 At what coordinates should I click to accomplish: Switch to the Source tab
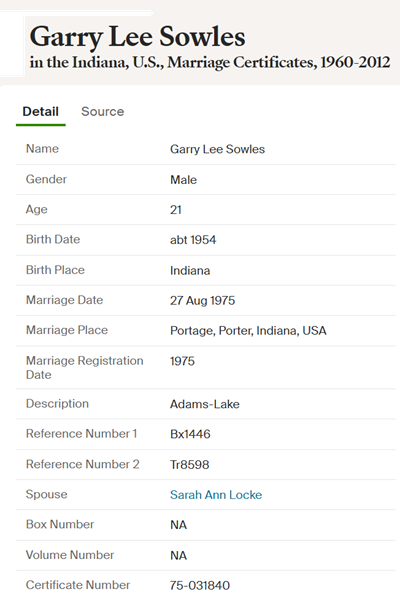pyautogui.click(x=102, y=112)
